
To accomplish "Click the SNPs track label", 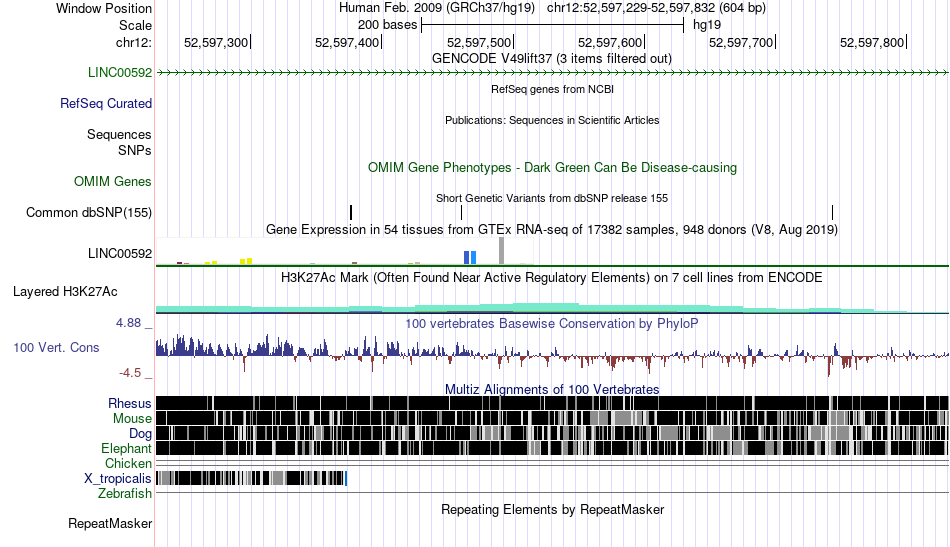I will tap(135, 150).
